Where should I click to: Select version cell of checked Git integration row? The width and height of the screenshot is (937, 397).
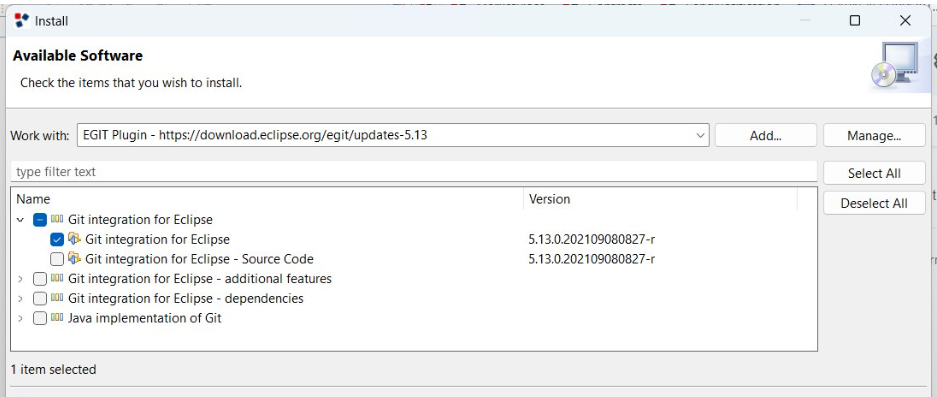(x=592, y=239)
